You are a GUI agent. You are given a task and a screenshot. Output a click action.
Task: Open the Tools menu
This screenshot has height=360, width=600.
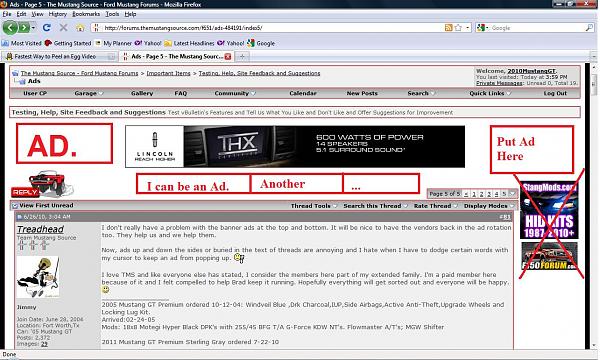112,14
